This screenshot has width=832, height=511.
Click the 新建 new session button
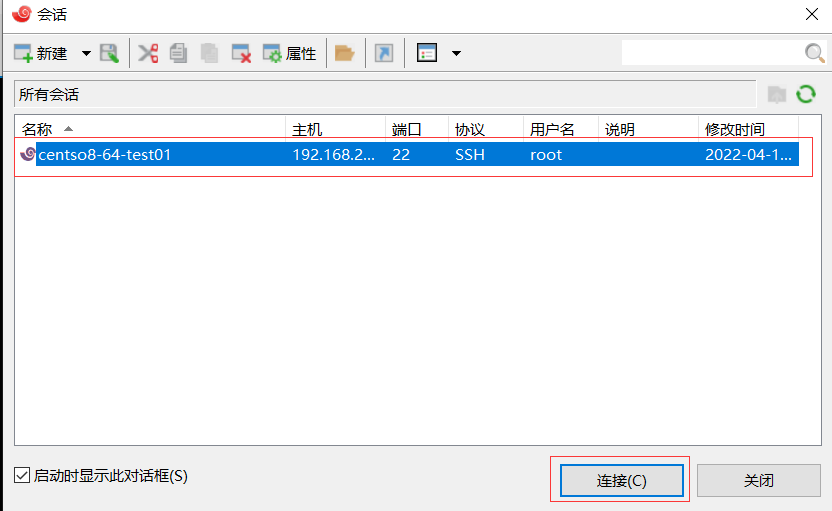(40, 53)
